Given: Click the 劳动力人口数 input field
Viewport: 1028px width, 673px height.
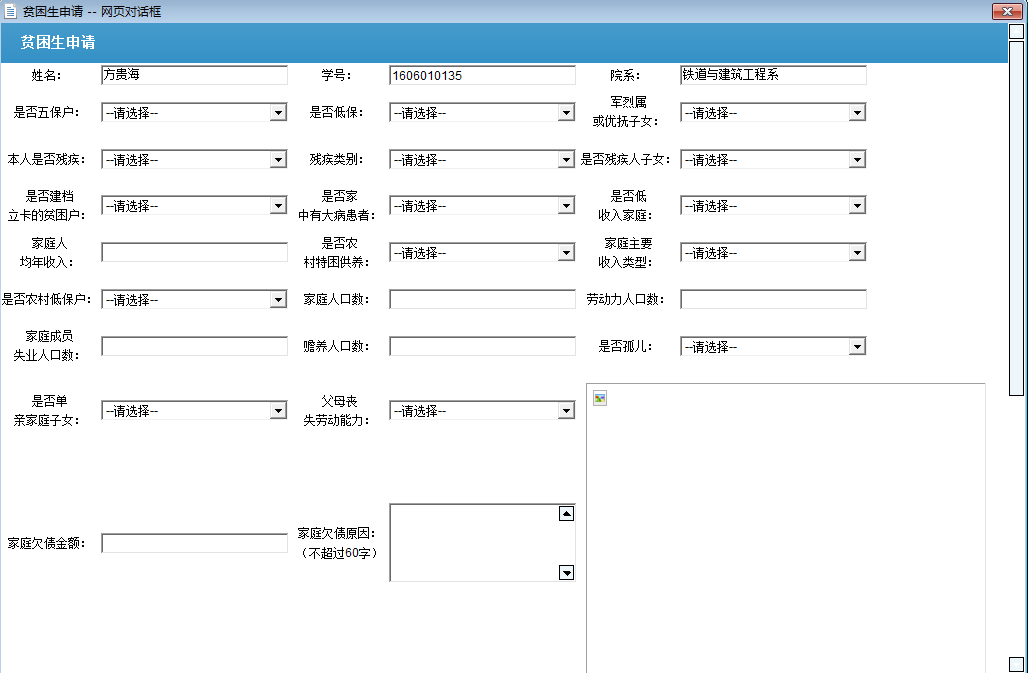Looking at the screenshot, I should tap(773, 299).
